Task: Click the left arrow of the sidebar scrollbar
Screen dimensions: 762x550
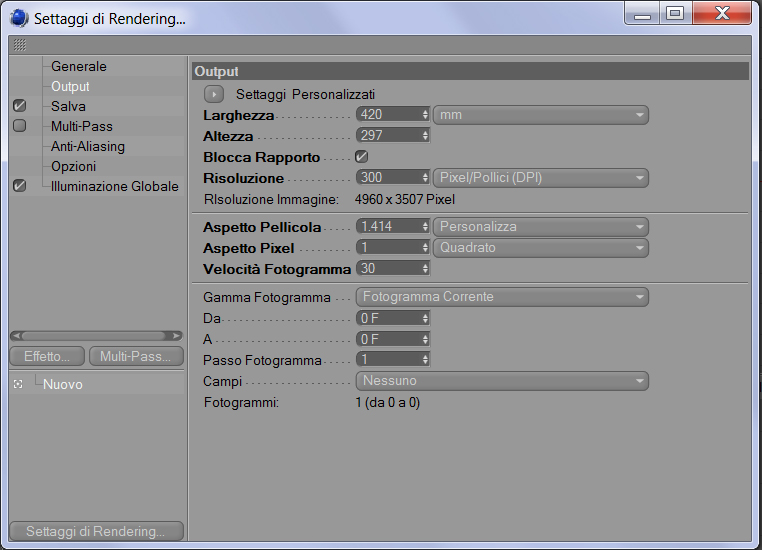Action: click(16, 336)
